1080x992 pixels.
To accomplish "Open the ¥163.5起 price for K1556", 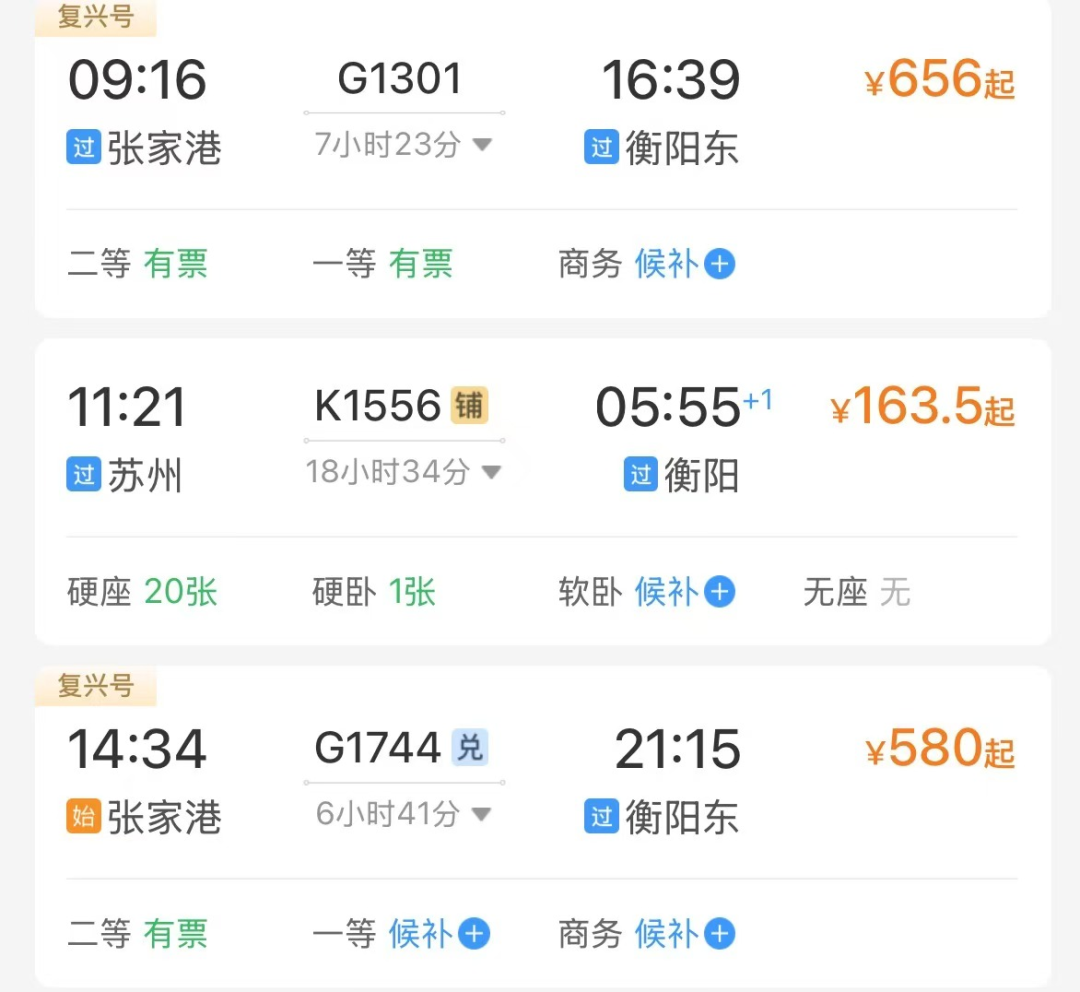I will (x=922, y=408).
